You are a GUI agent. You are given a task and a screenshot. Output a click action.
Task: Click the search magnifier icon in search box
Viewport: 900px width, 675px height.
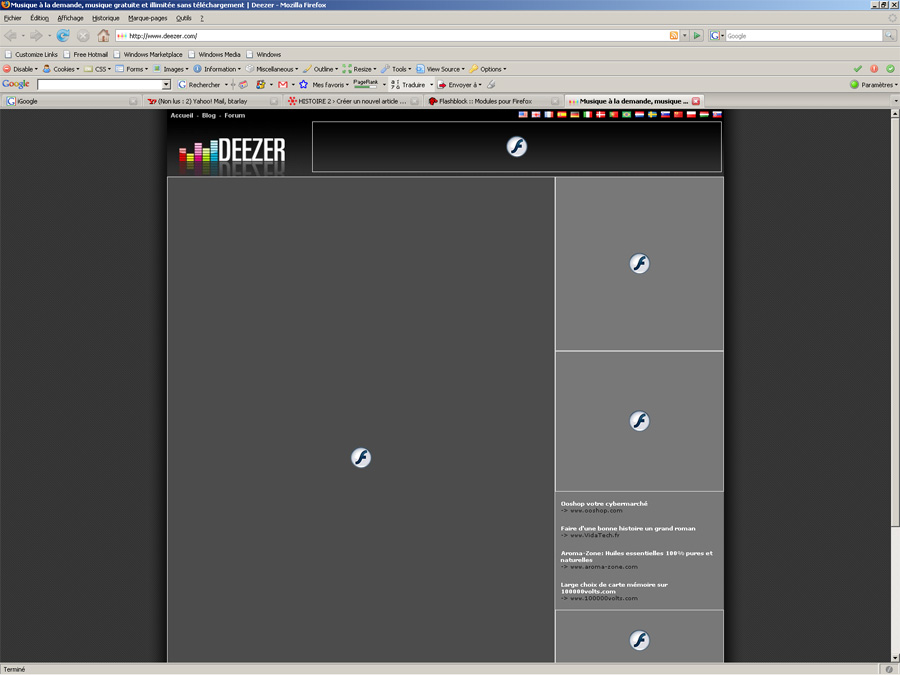[888, 36]
